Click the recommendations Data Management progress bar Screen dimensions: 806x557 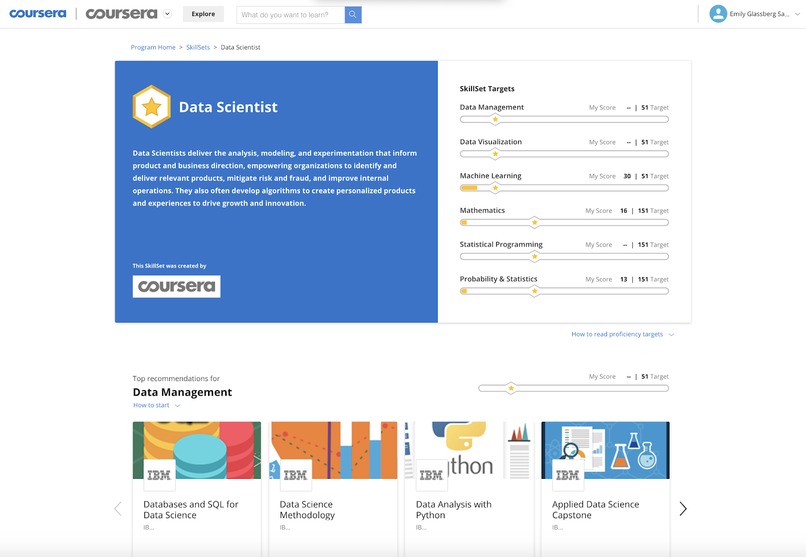573,388
